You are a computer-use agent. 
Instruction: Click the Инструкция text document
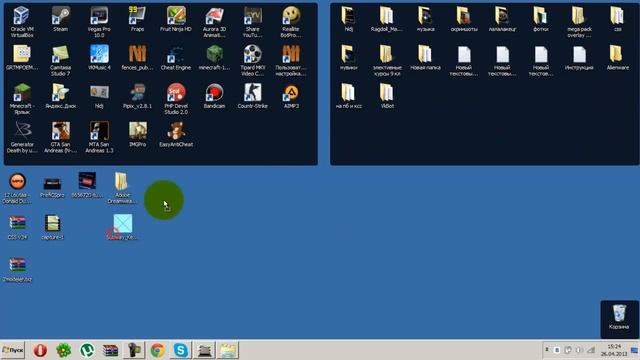(578, 55)
